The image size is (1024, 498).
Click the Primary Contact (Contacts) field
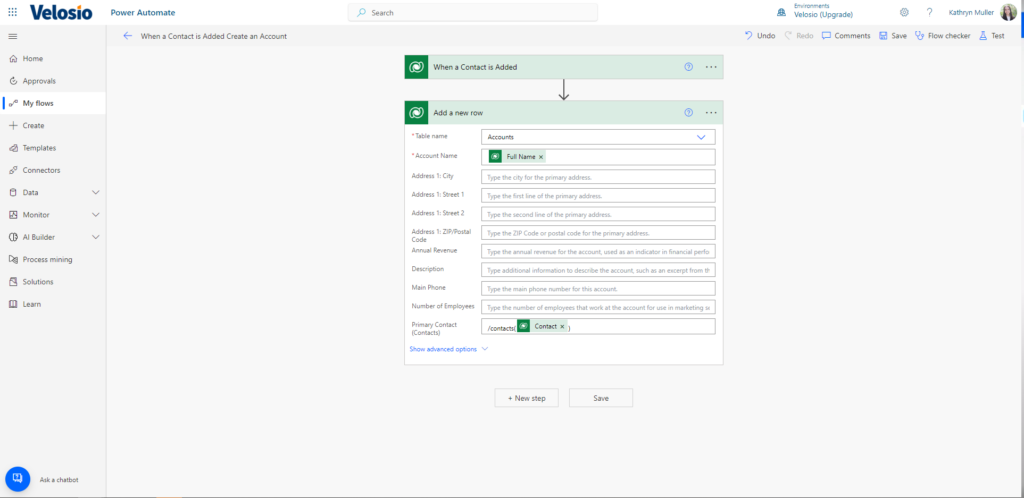[598, 326]
